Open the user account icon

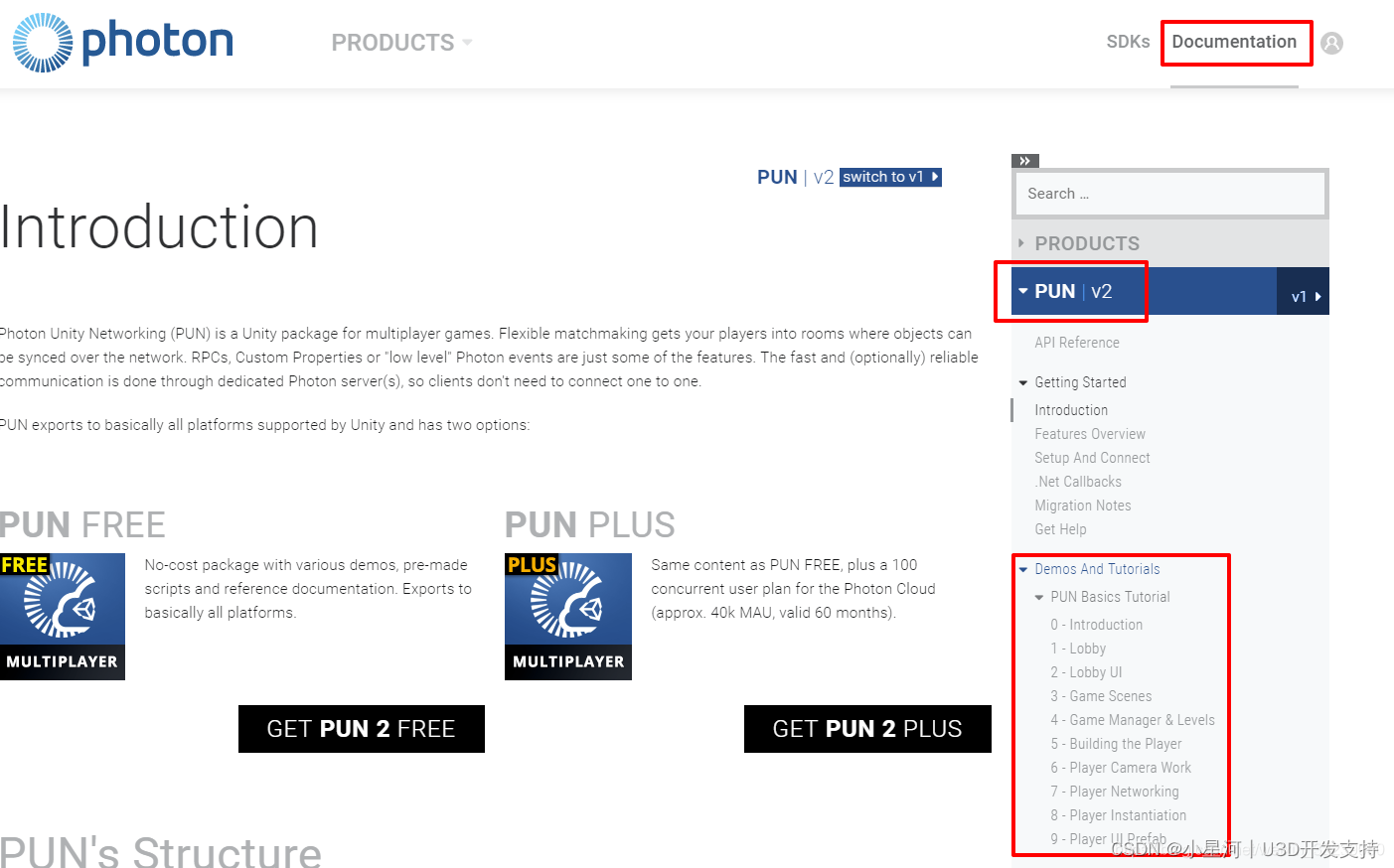point(1332,43)
